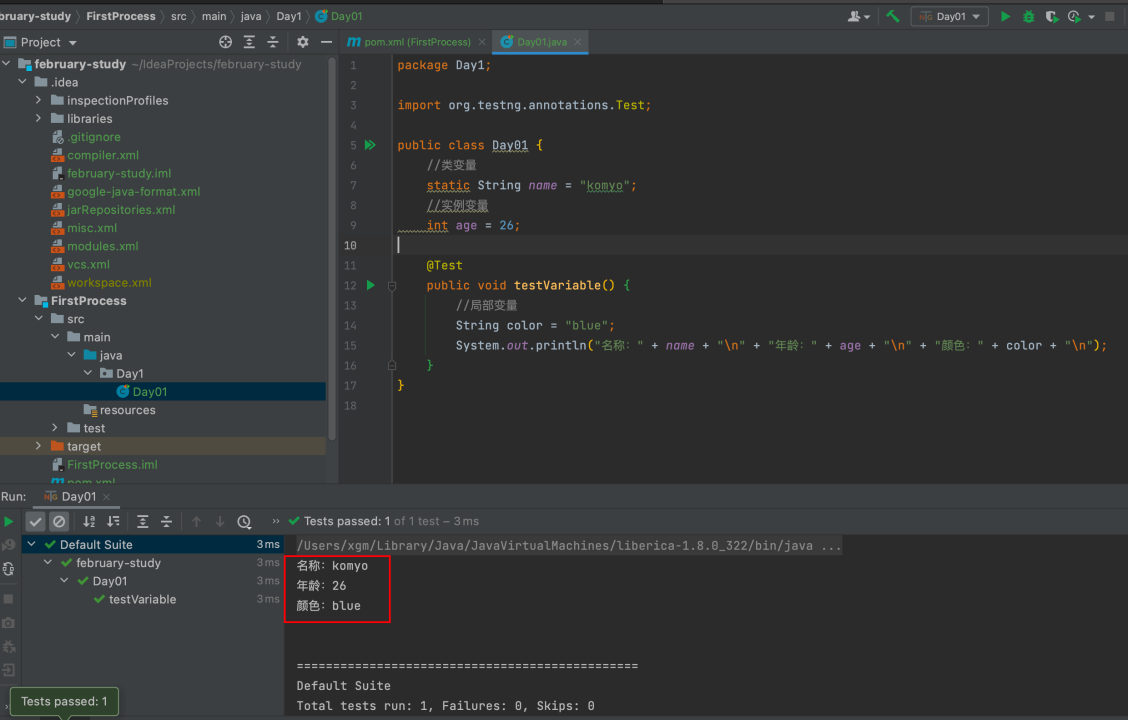Open Project panel settings gear
The image size is (1128, 720).
point(303,42)
